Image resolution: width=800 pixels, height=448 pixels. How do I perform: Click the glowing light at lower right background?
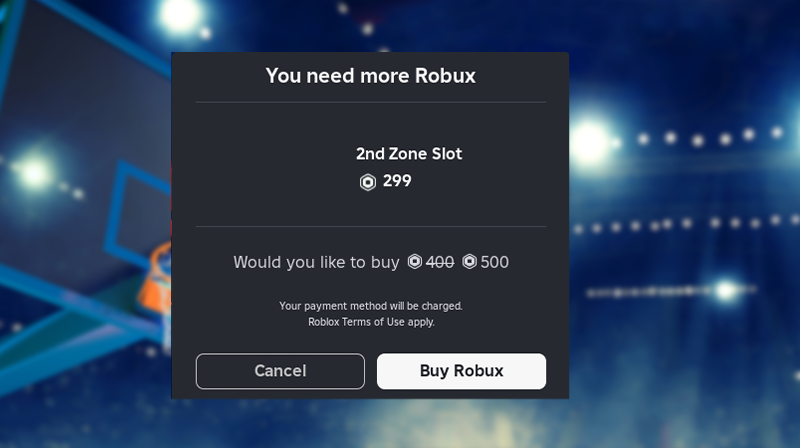(x=725, y=291)
